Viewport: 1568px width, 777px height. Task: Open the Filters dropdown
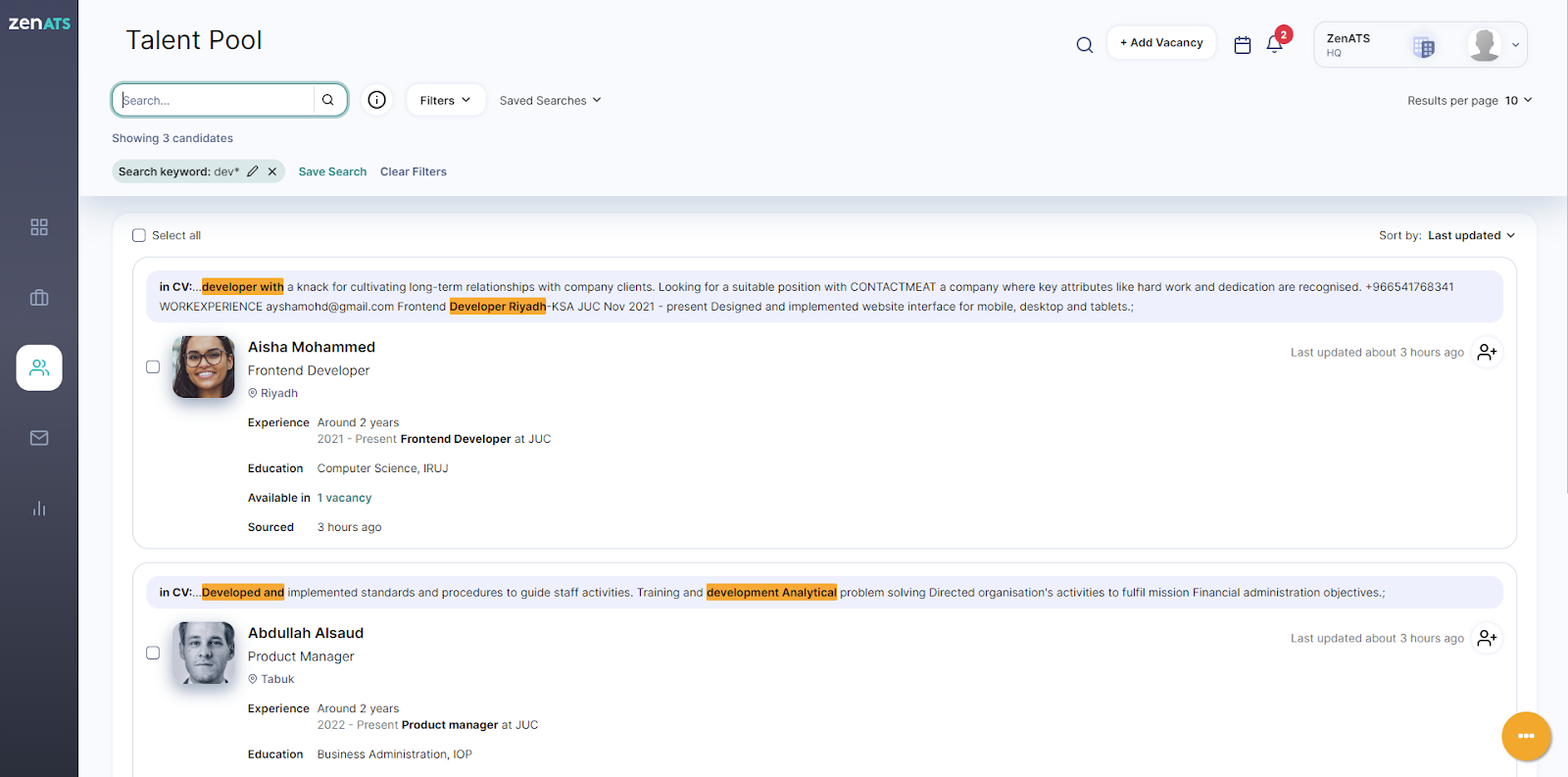point(446,100)
